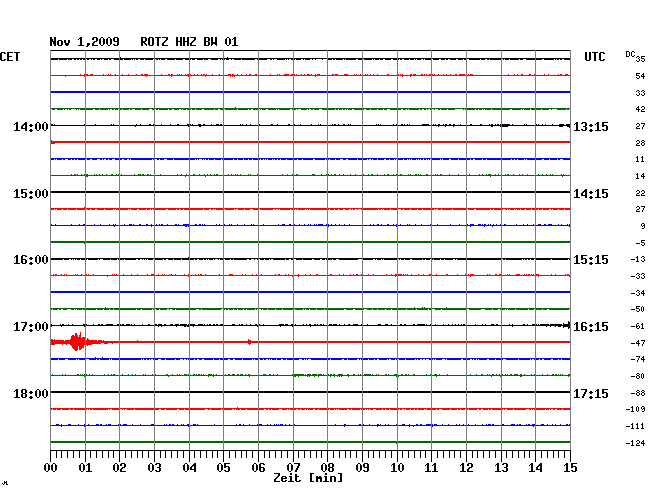Image resolution: width=650 pixels, height=494 pixels.
Task: Click the "DC" column header
Action: 630,54
